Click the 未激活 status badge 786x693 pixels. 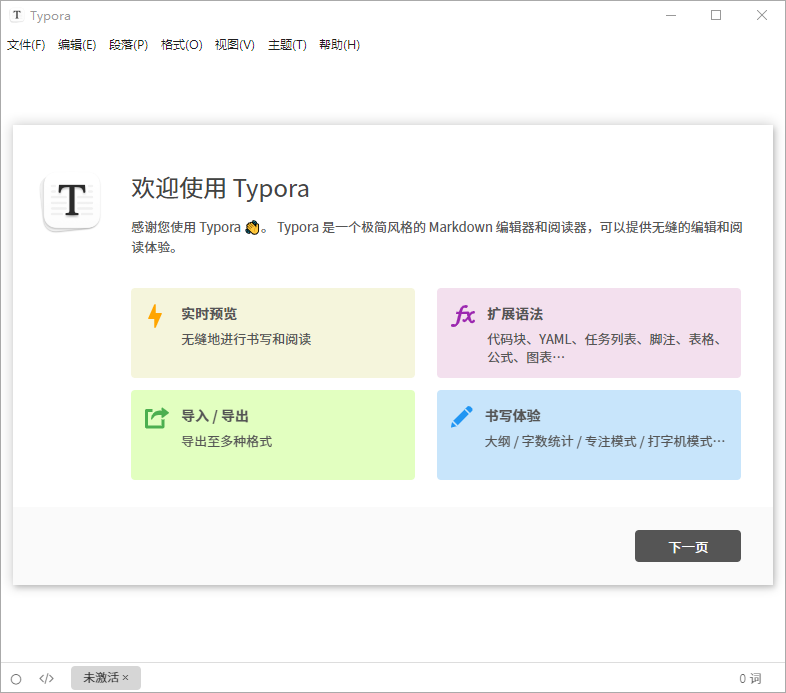pyautogui.click(x=106, y=678)
